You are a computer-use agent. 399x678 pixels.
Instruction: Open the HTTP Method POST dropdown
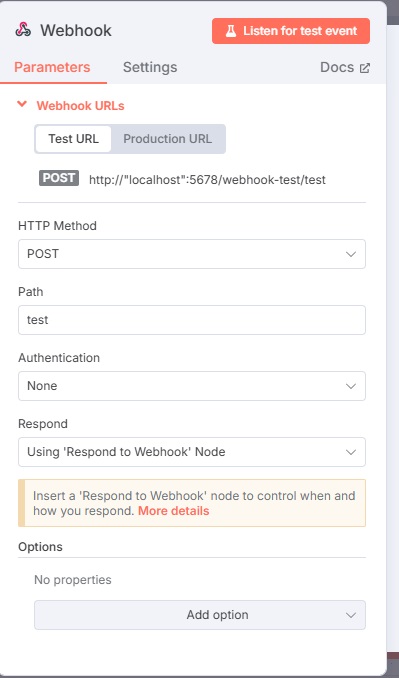192,254
